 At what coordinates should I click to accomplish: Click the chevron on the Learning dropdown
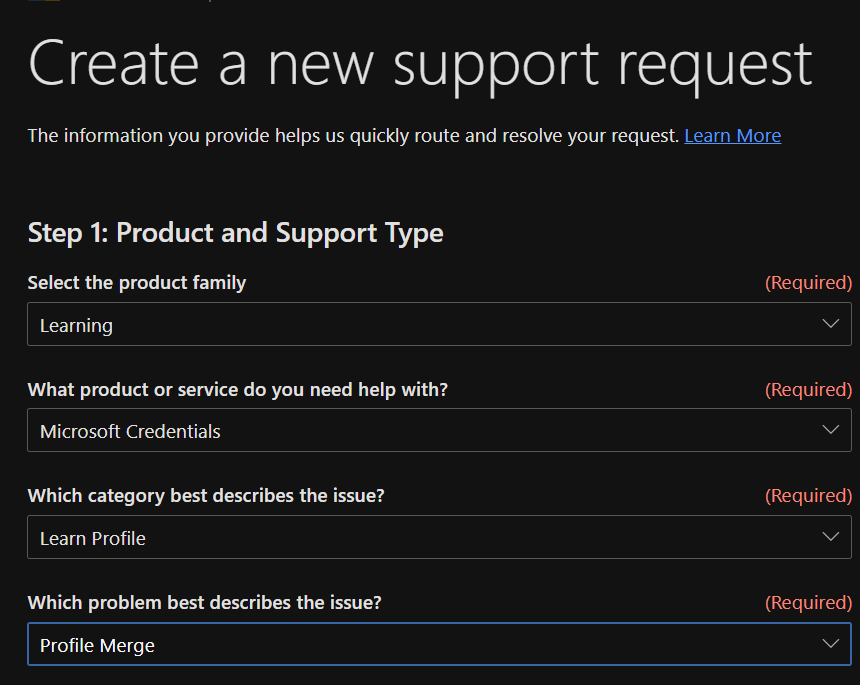pos(830,324)
